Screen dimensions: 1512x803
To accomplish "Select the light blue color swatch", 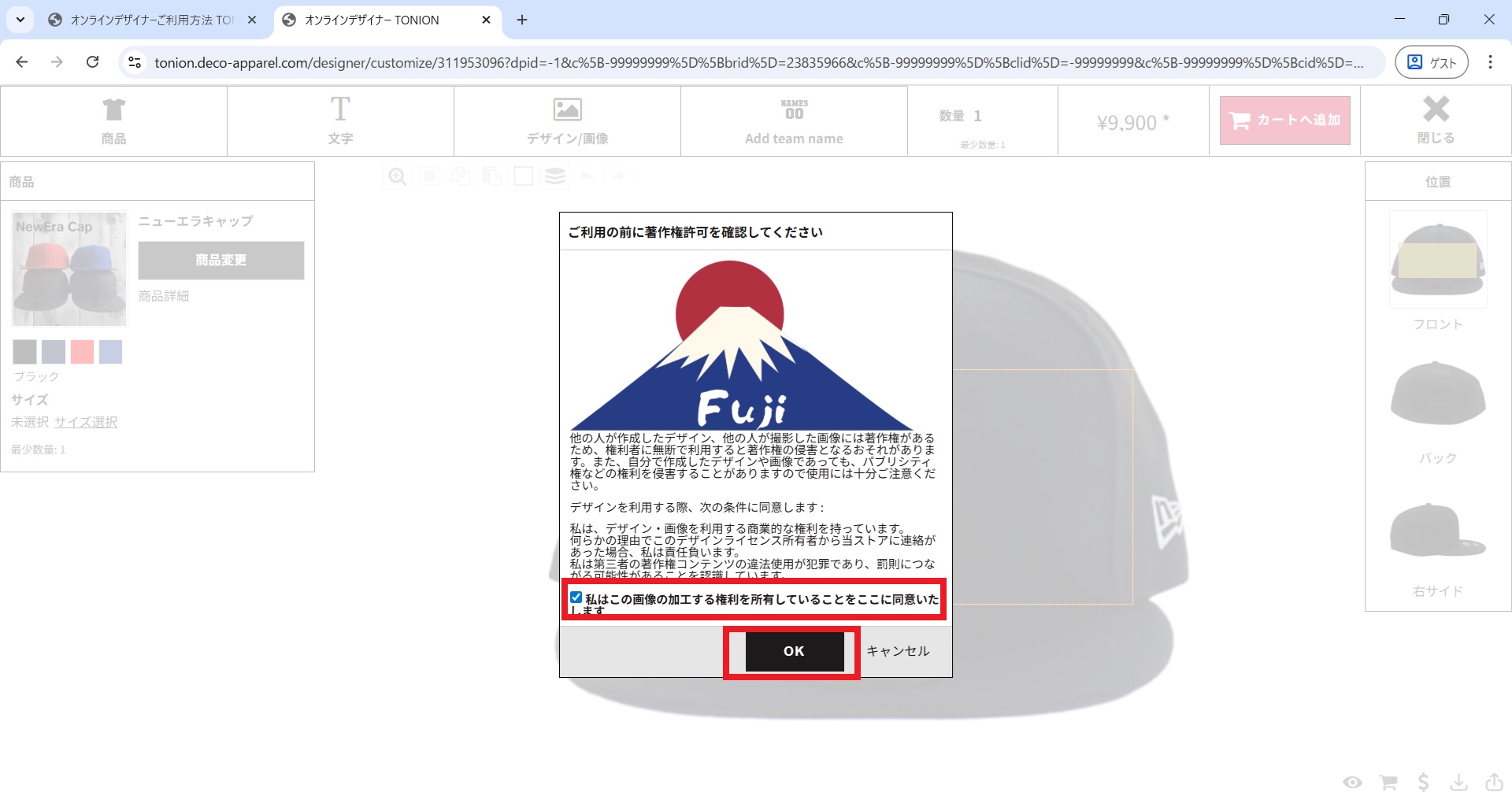I will pos(111,352).
